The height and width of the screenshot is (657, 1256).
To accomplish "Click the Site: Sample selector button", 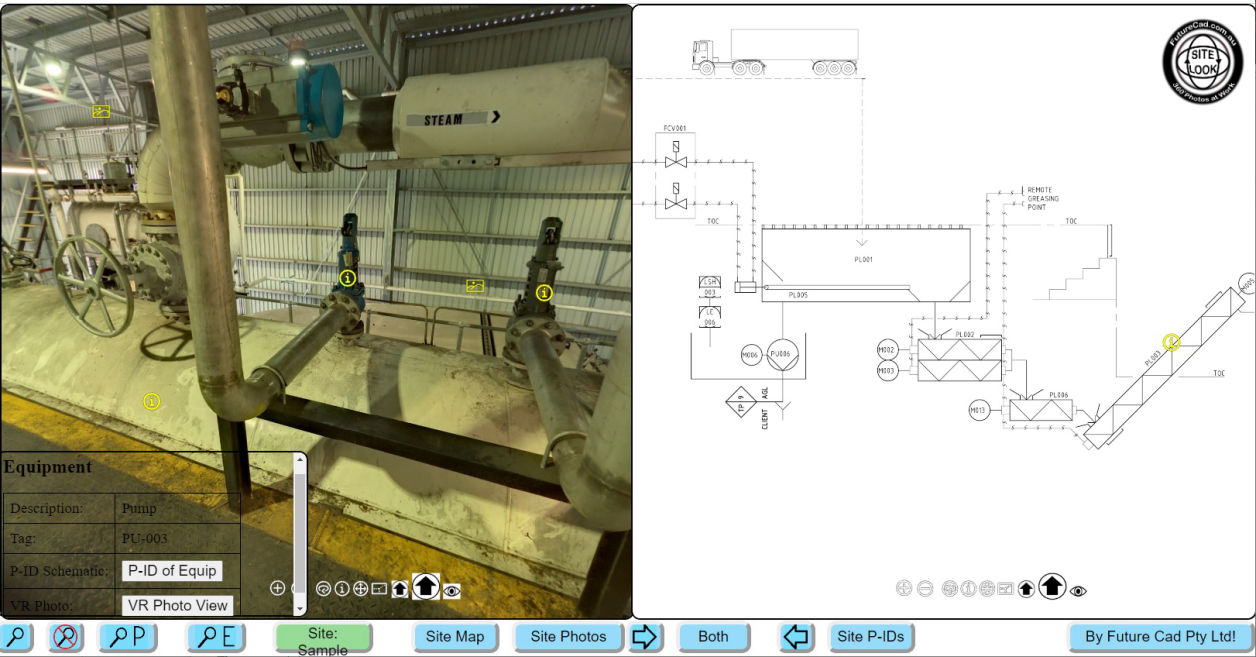I will point(323,637).
